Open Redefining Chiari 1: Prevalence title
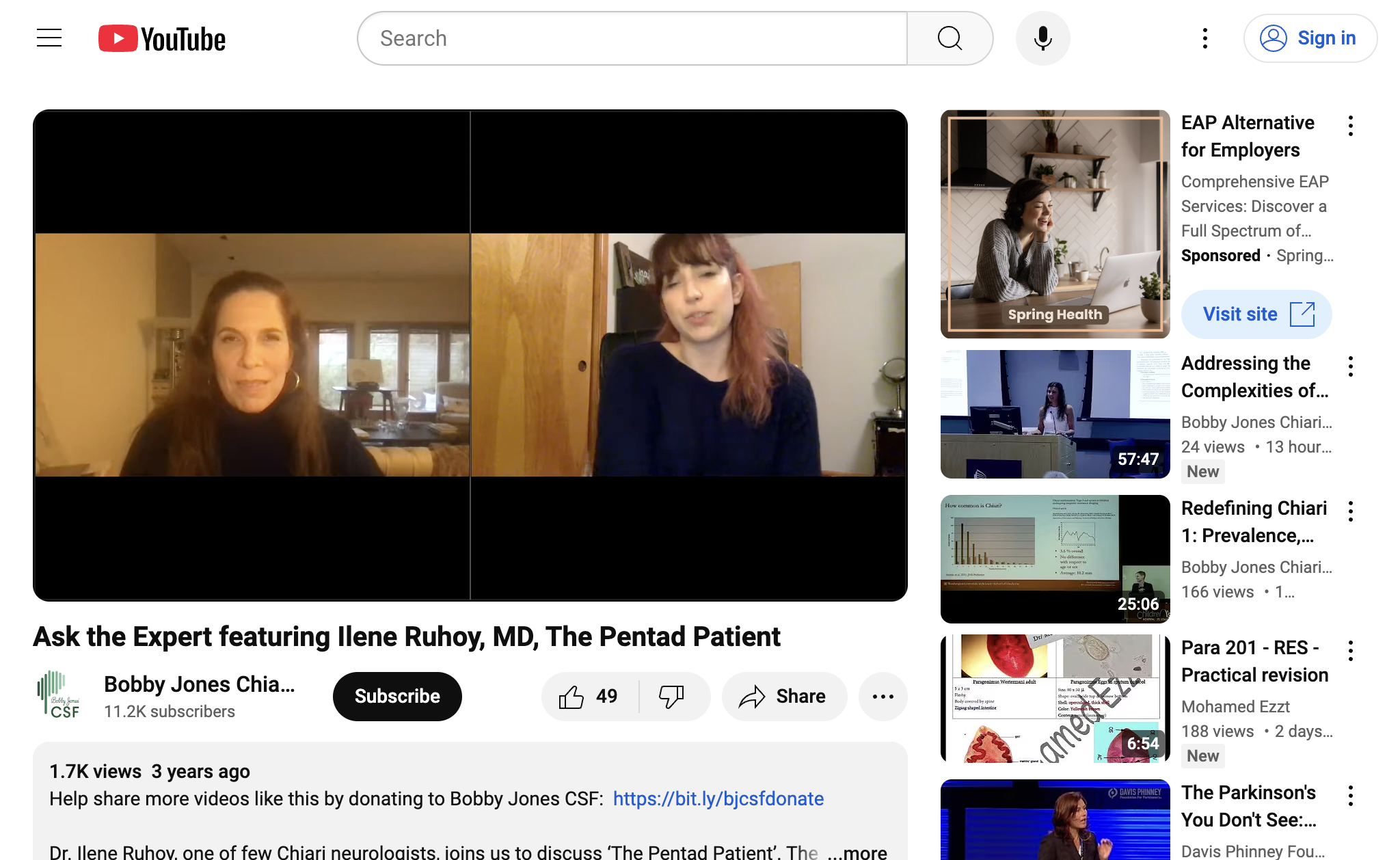The image size is (1400, 860). 1254,522
